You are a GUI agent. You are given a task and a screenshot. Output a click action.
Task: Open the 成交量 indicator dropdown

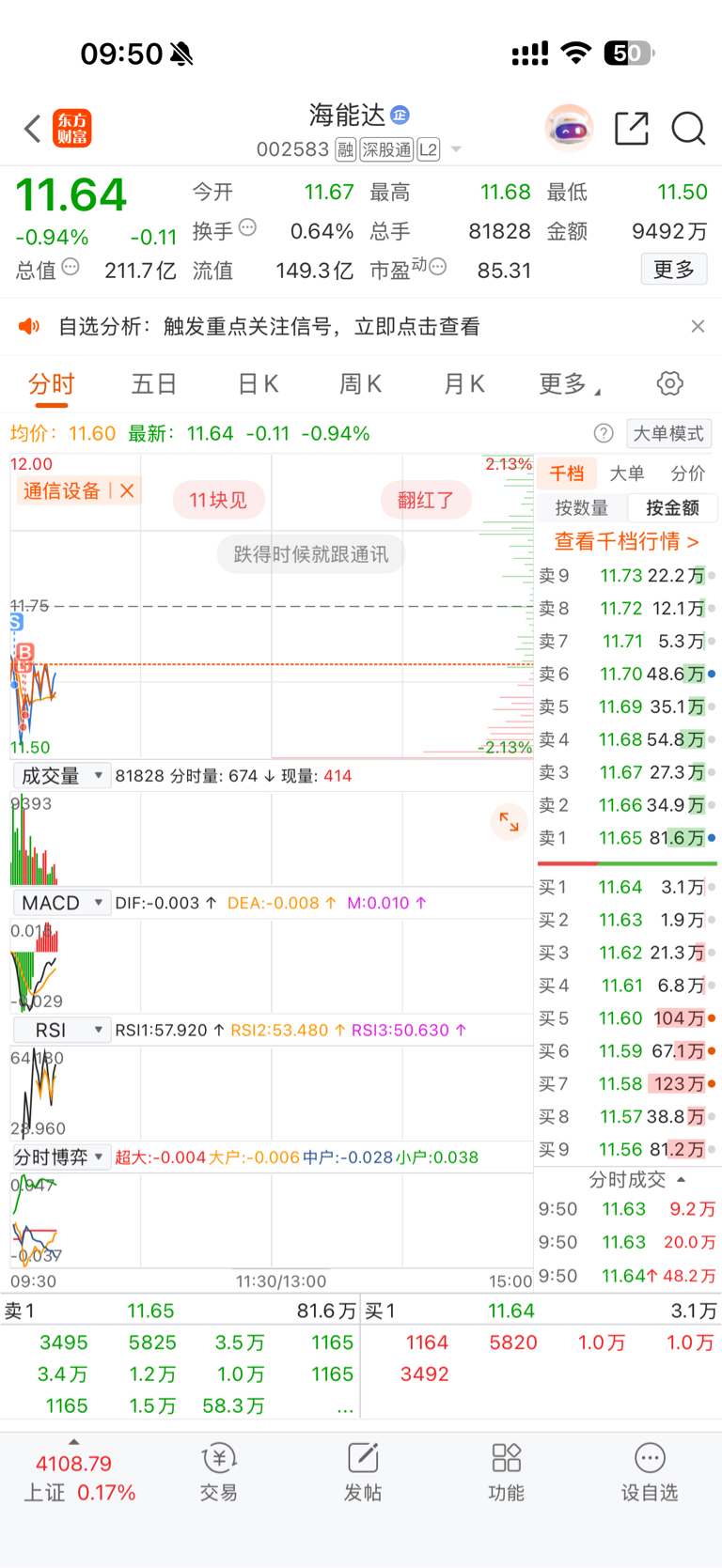tap(61, 776)
